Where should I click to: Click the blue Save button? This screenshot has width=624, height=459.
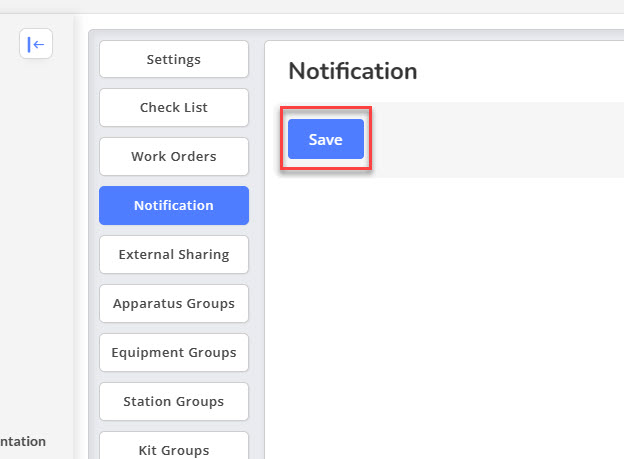pyautogui.click(x=326, y=139)
